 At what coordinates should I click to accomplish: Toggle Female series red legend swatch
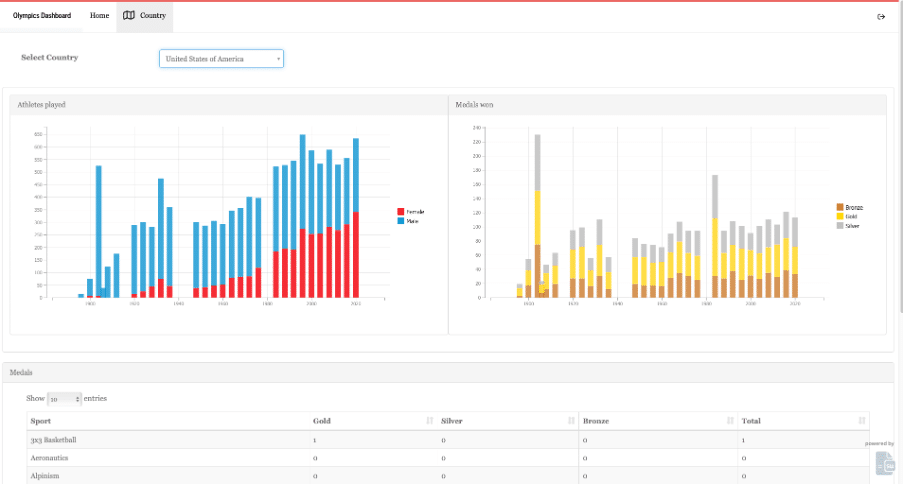(401, 212)
